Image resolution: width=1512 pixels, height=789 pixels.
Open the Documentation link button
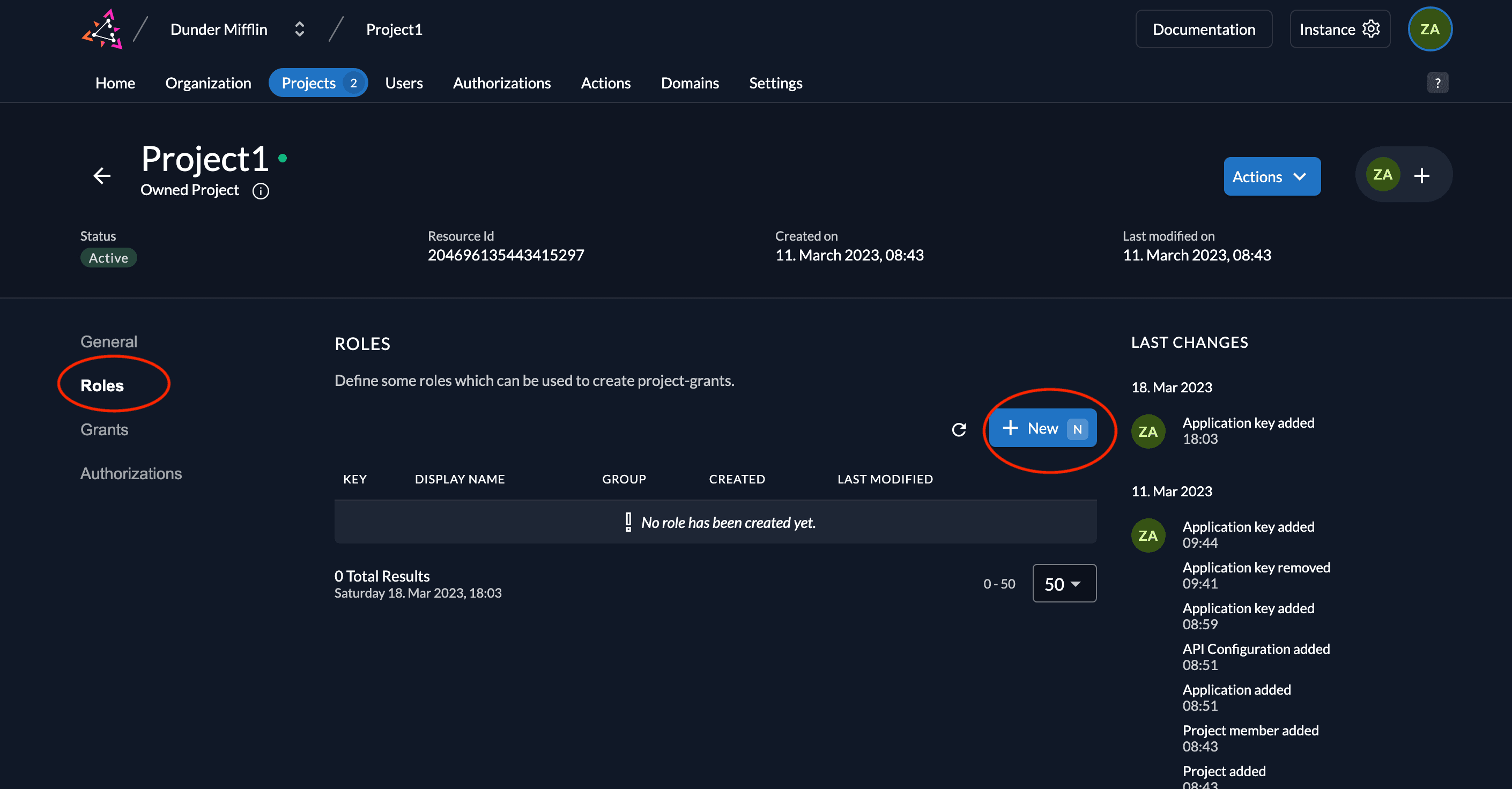point(1203,29)
